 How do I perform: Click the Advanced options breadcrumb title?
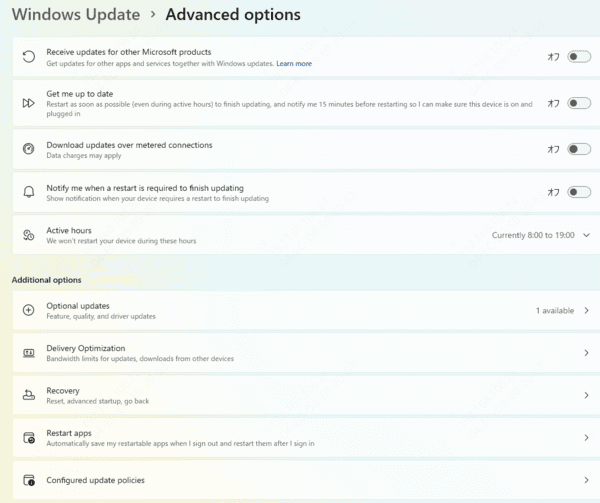pos(233,15)
